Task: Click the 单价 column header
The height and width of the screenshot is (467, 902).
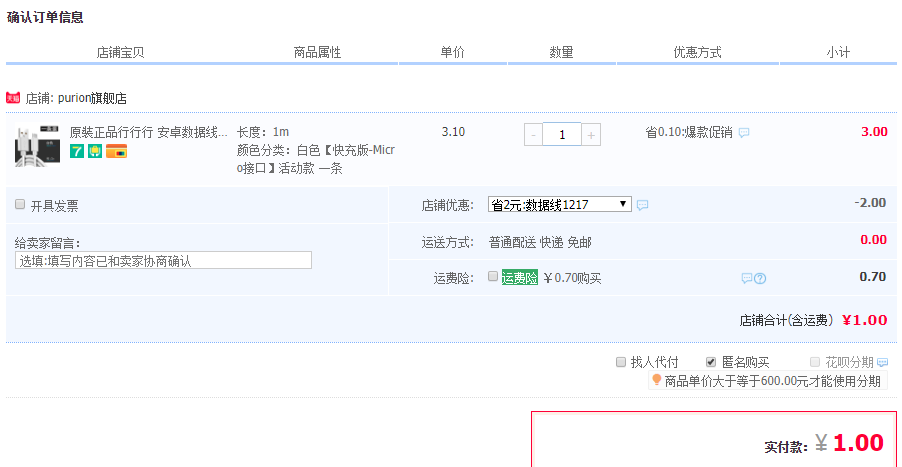Action: (453, 53)
